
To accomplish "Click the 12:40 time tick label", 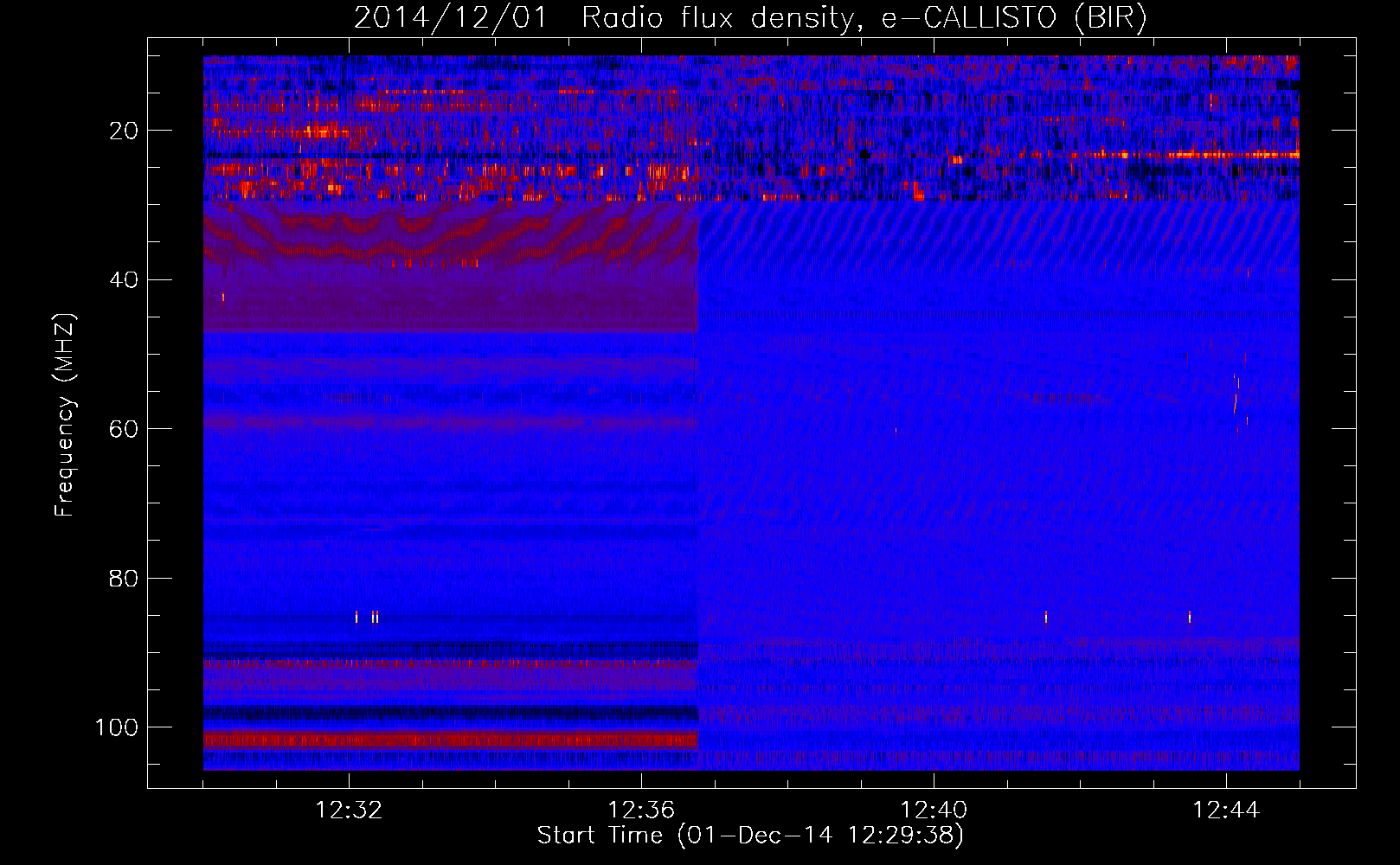I will pyautogui.click(x=934, y=811).
